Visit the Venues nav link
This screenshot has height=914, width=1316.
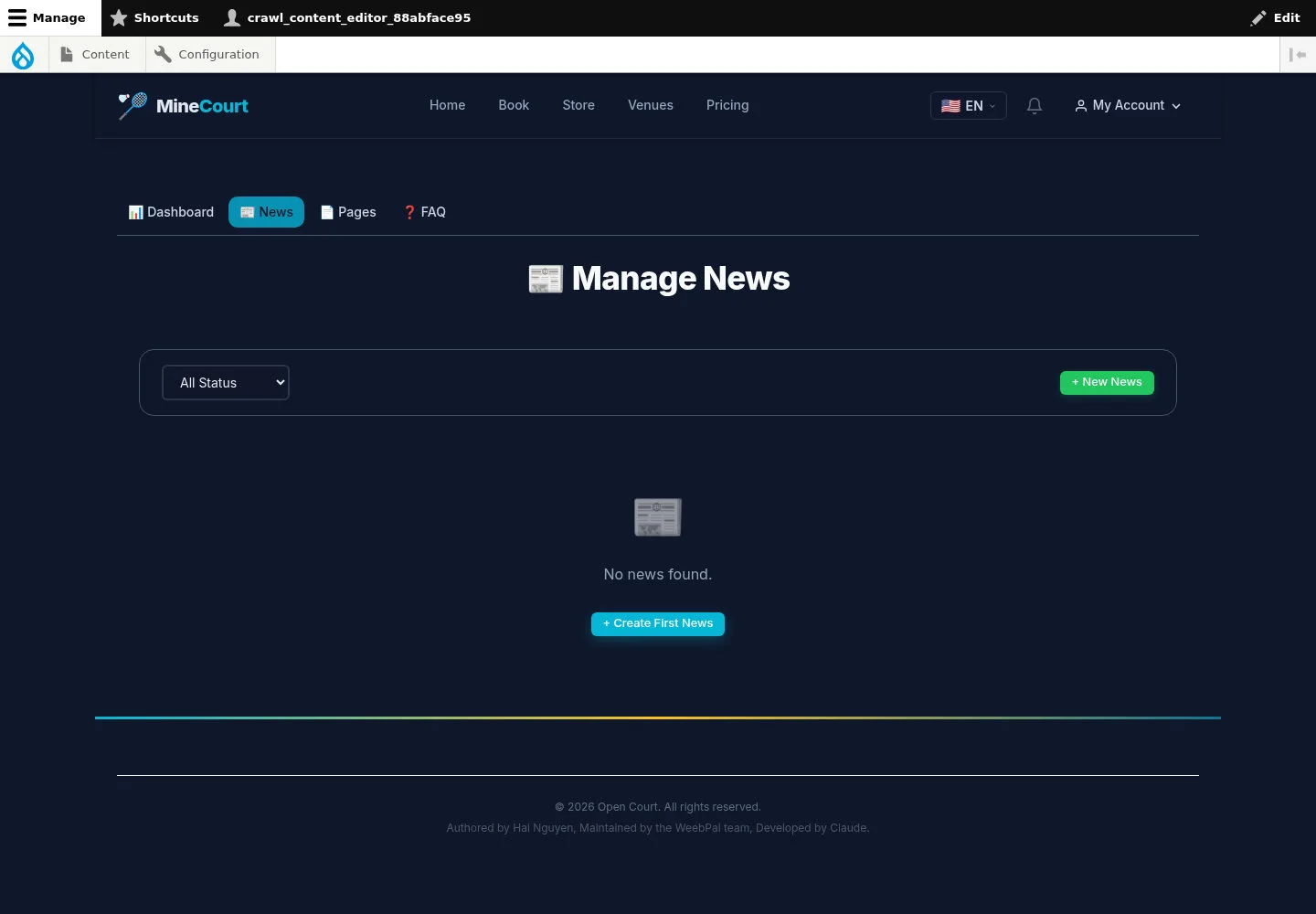click(x=651, y=105)
